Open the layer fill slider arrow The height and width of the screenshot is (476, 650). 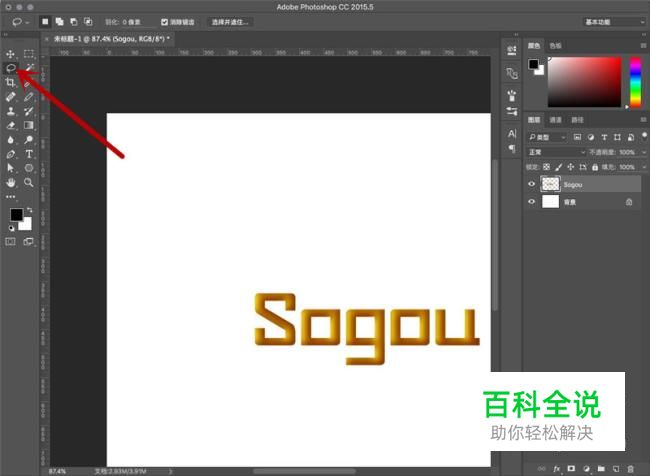point(644,167)
